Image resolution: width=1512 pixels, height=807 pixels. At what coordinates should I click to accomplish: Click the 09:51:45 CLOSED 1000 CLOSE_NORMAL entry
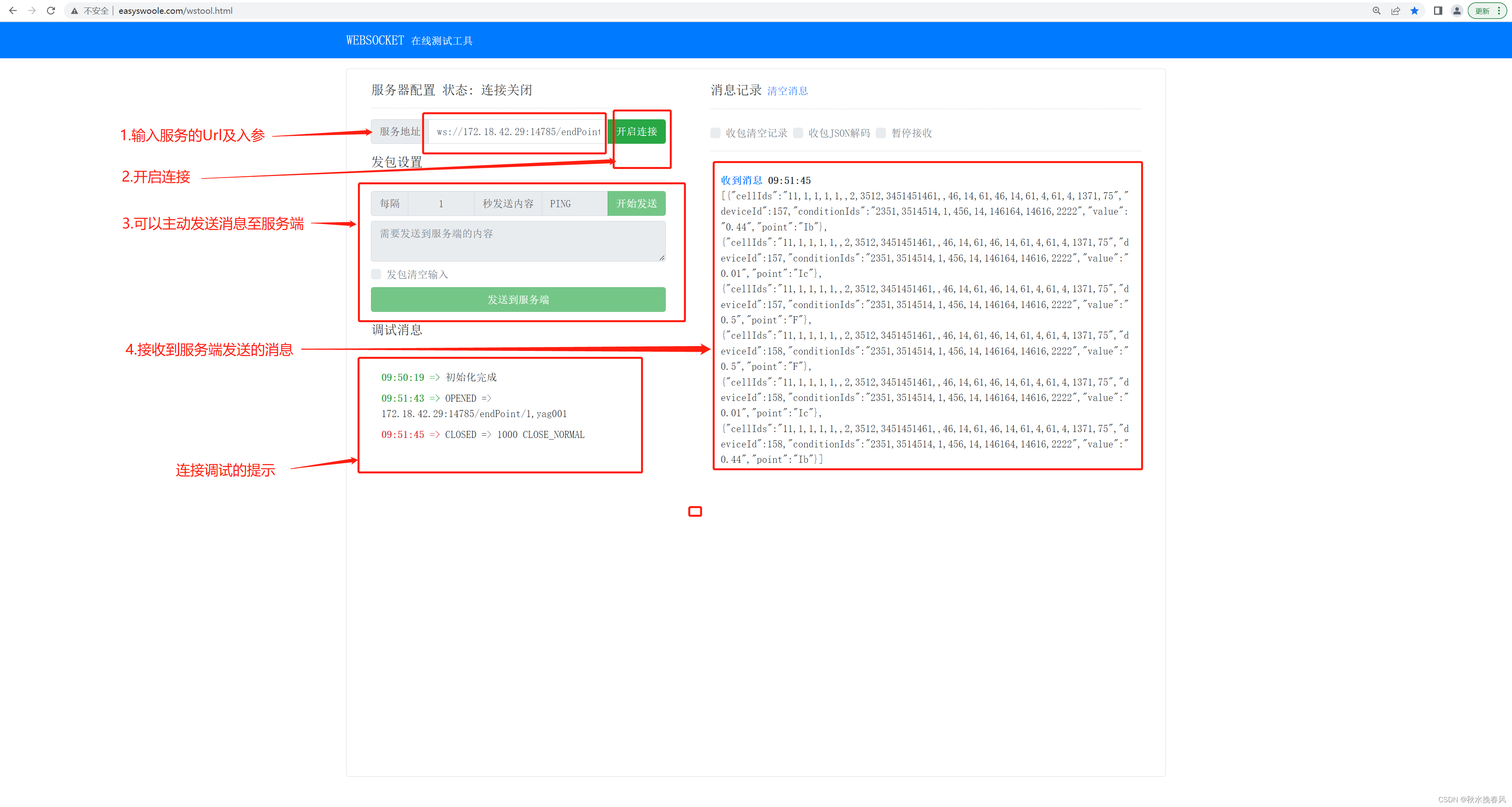pos(483,435)
